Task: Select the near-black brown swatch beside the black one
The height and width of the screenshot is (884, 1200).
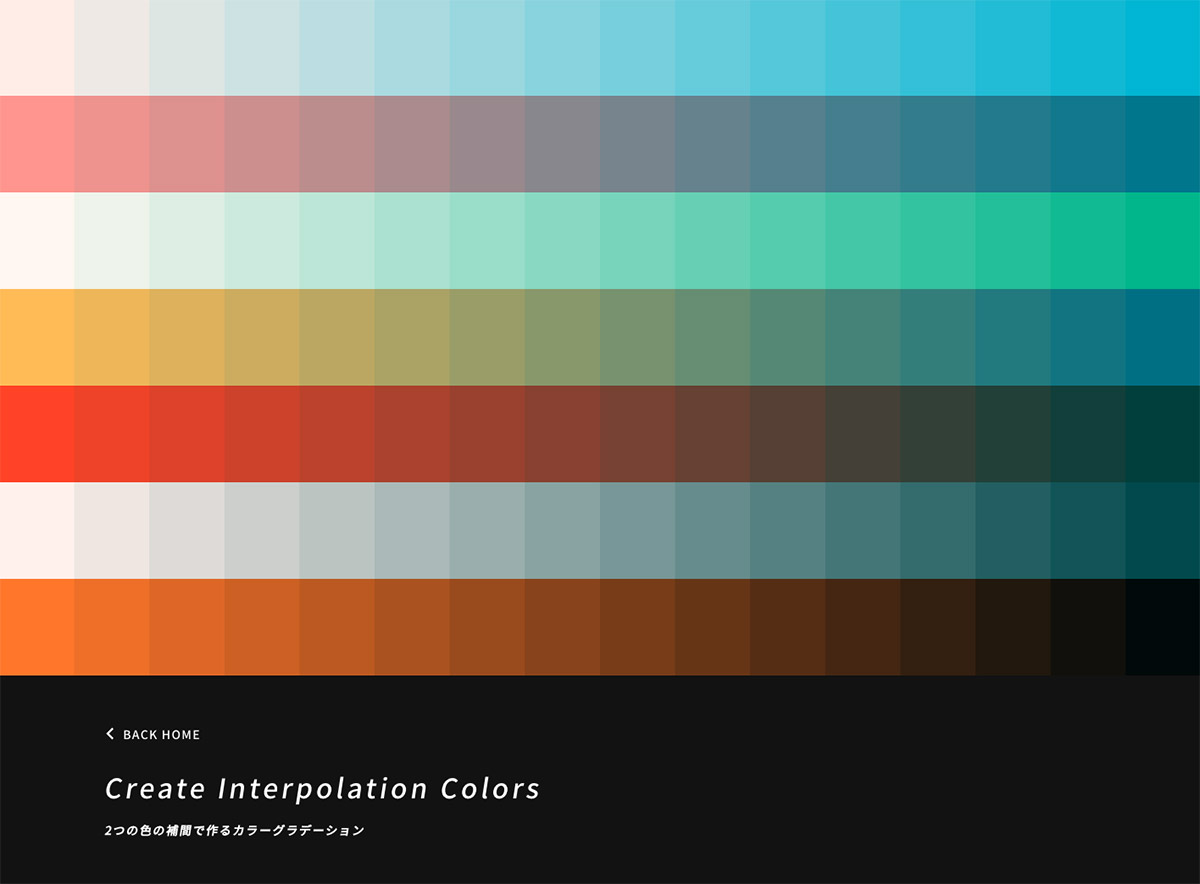Action: (x=1087, y=627)
